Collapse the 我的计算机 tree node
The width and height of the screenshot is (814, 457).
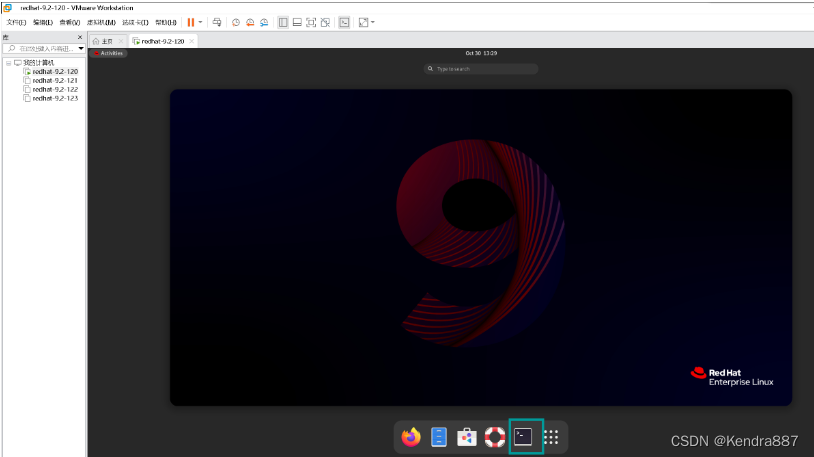pos(8,63)
